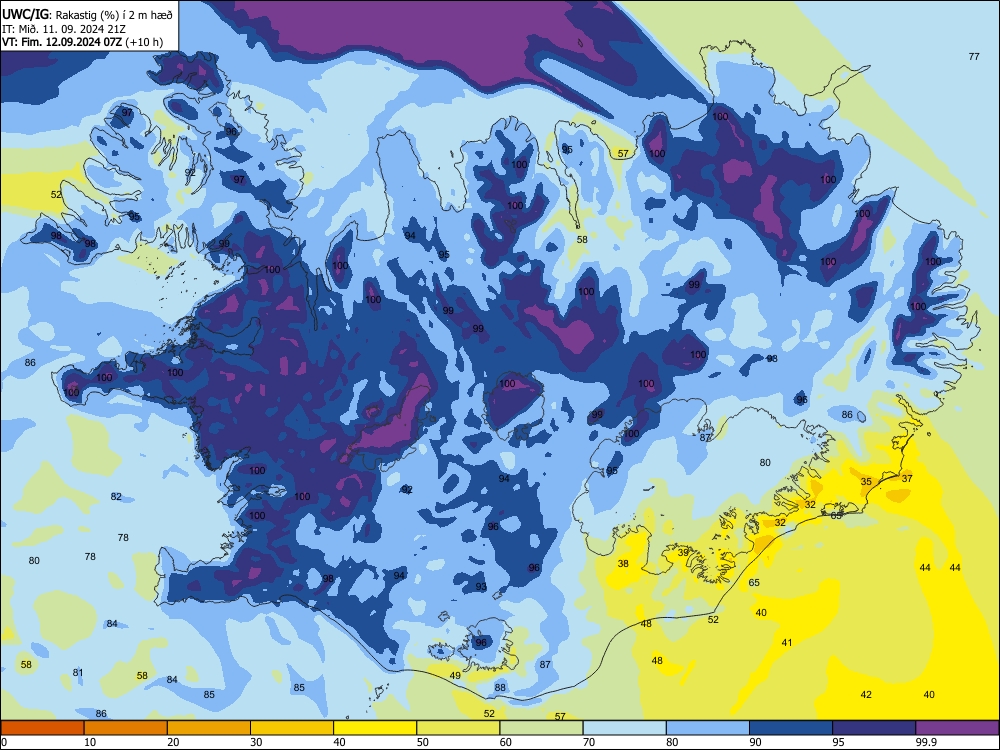Click the humidity value '81' on the map

pos(78,672)
